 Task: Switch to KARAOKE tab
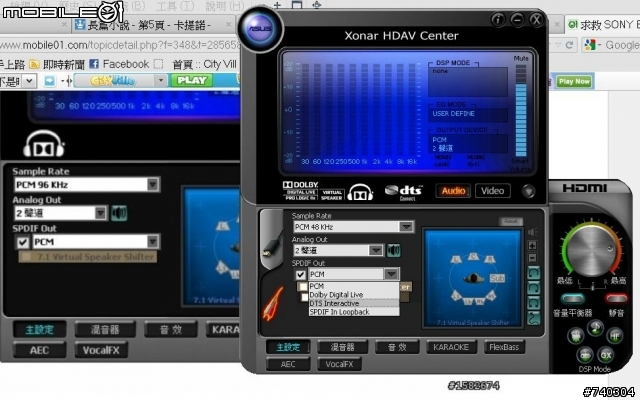click(x=451, y=347)
